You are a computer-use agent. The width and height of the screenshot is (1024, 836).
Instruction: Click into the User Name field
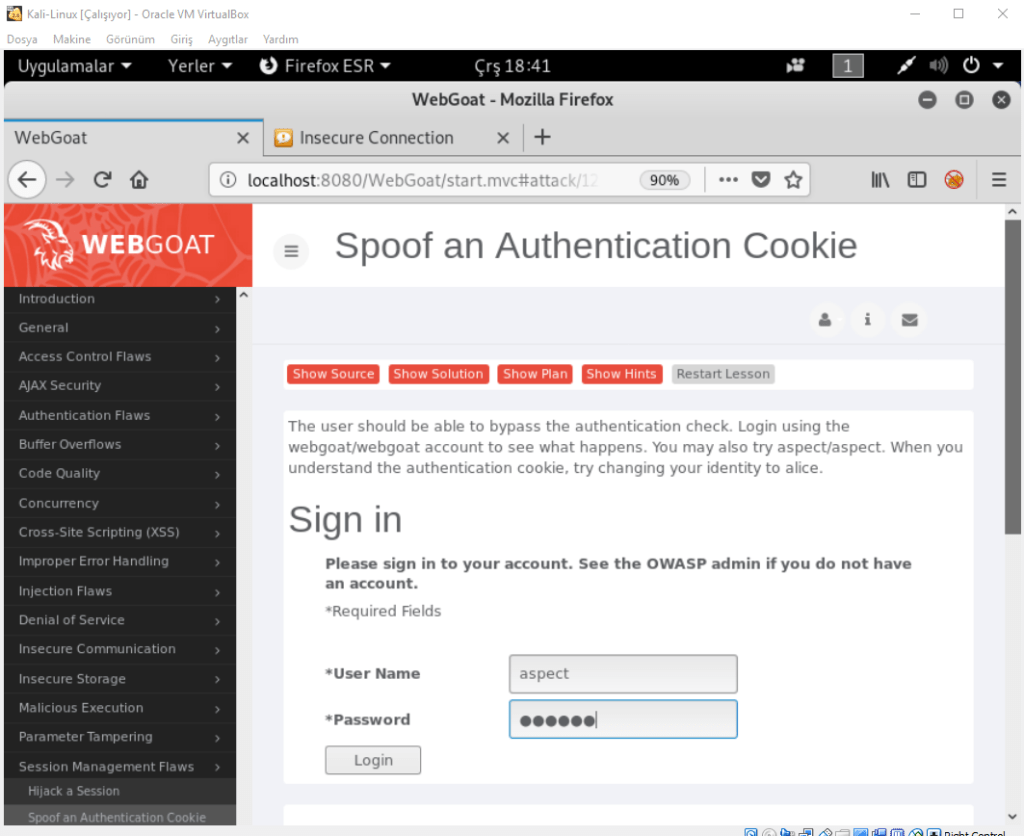click(x=622, y=674)
